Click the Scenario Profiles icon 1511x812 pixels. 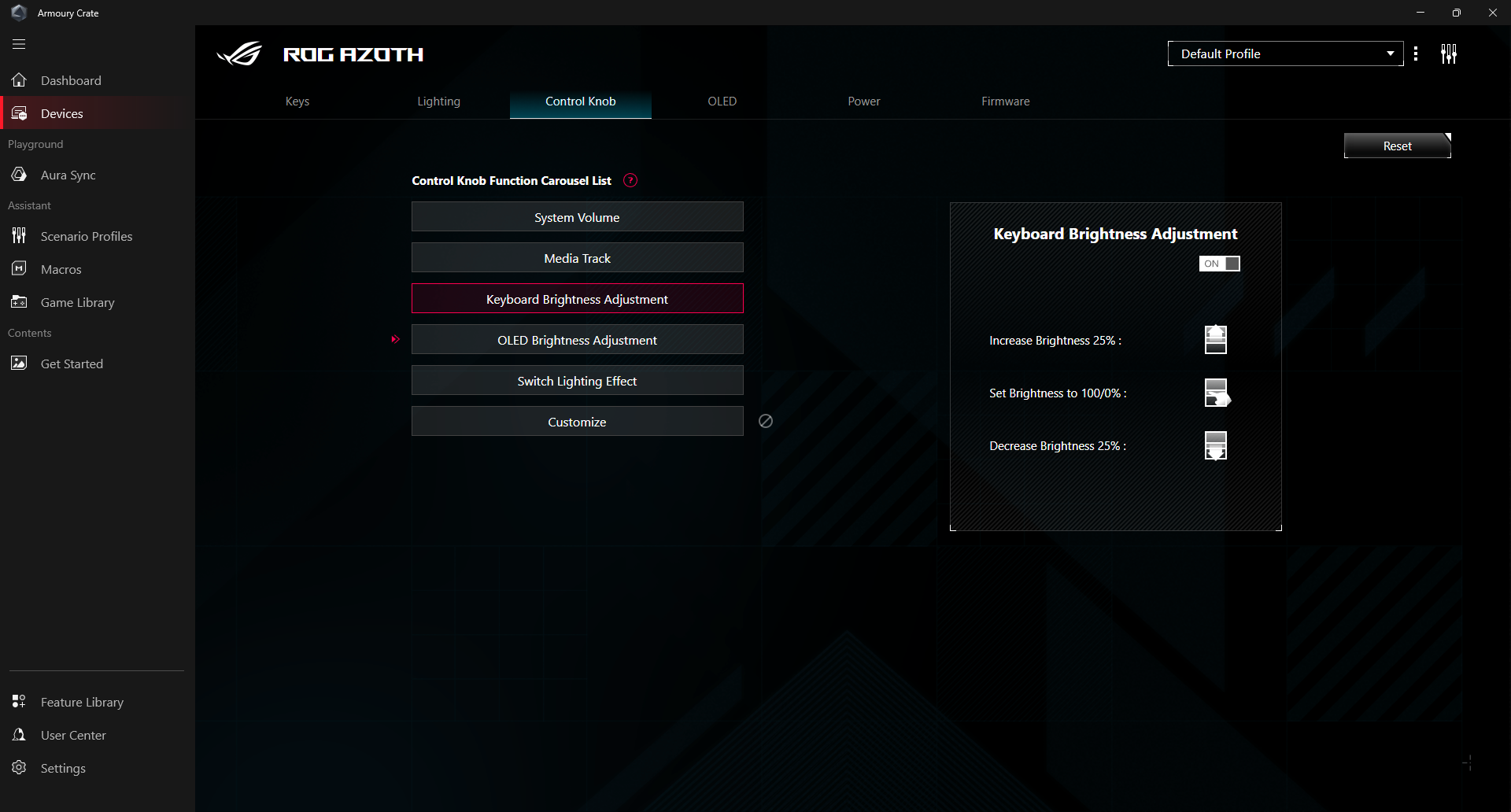click(x=19, y=236)
